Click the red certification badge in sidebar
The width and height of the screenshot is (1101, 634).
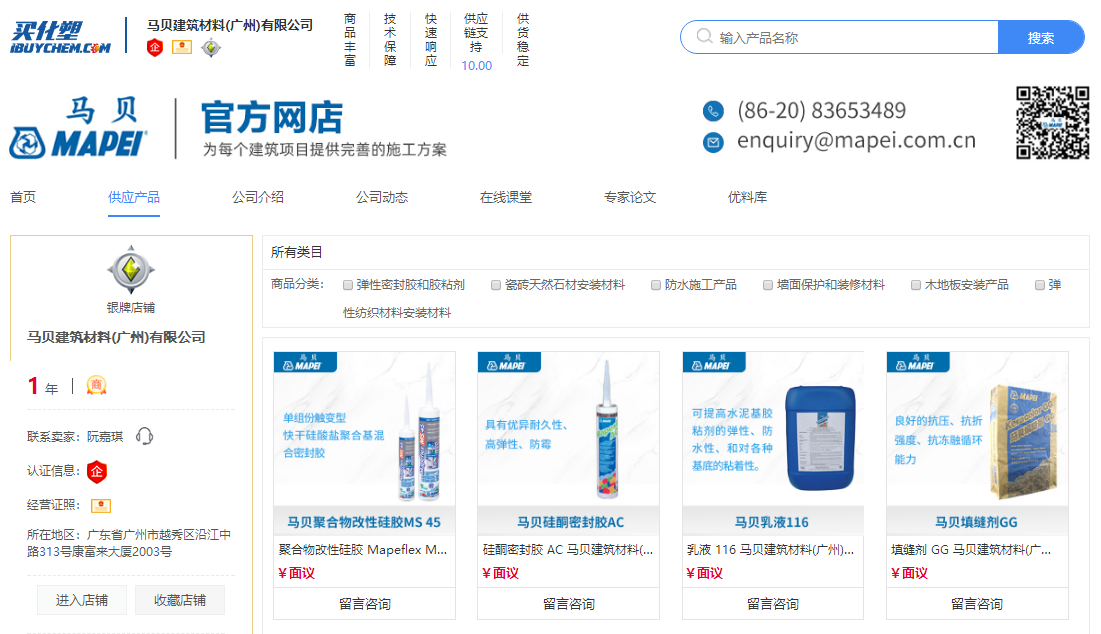97,472
